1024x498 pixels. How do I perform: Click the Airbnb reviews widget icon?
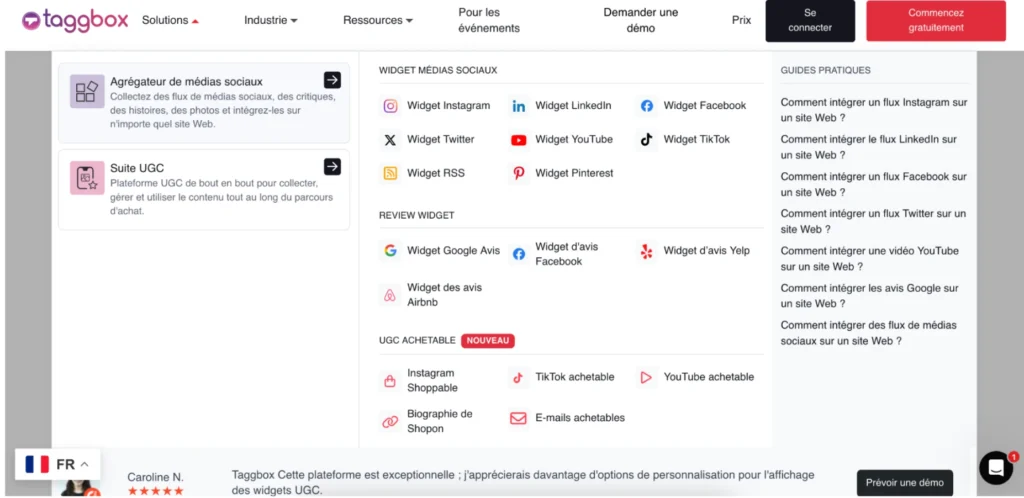tap(391, 295)
